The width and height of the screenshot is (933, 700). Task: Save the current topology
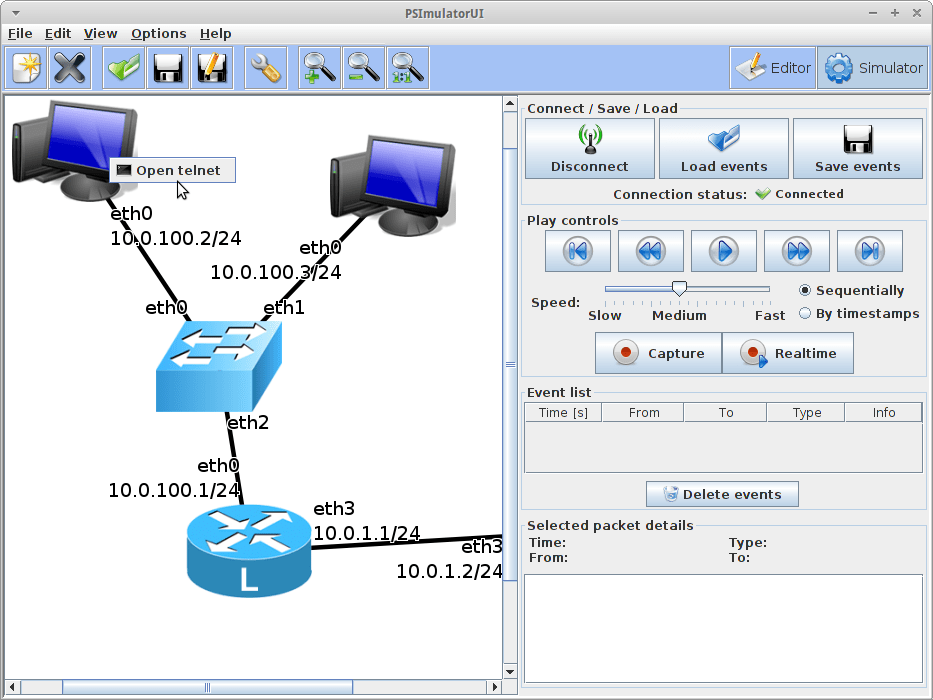[x=167, y=67]
